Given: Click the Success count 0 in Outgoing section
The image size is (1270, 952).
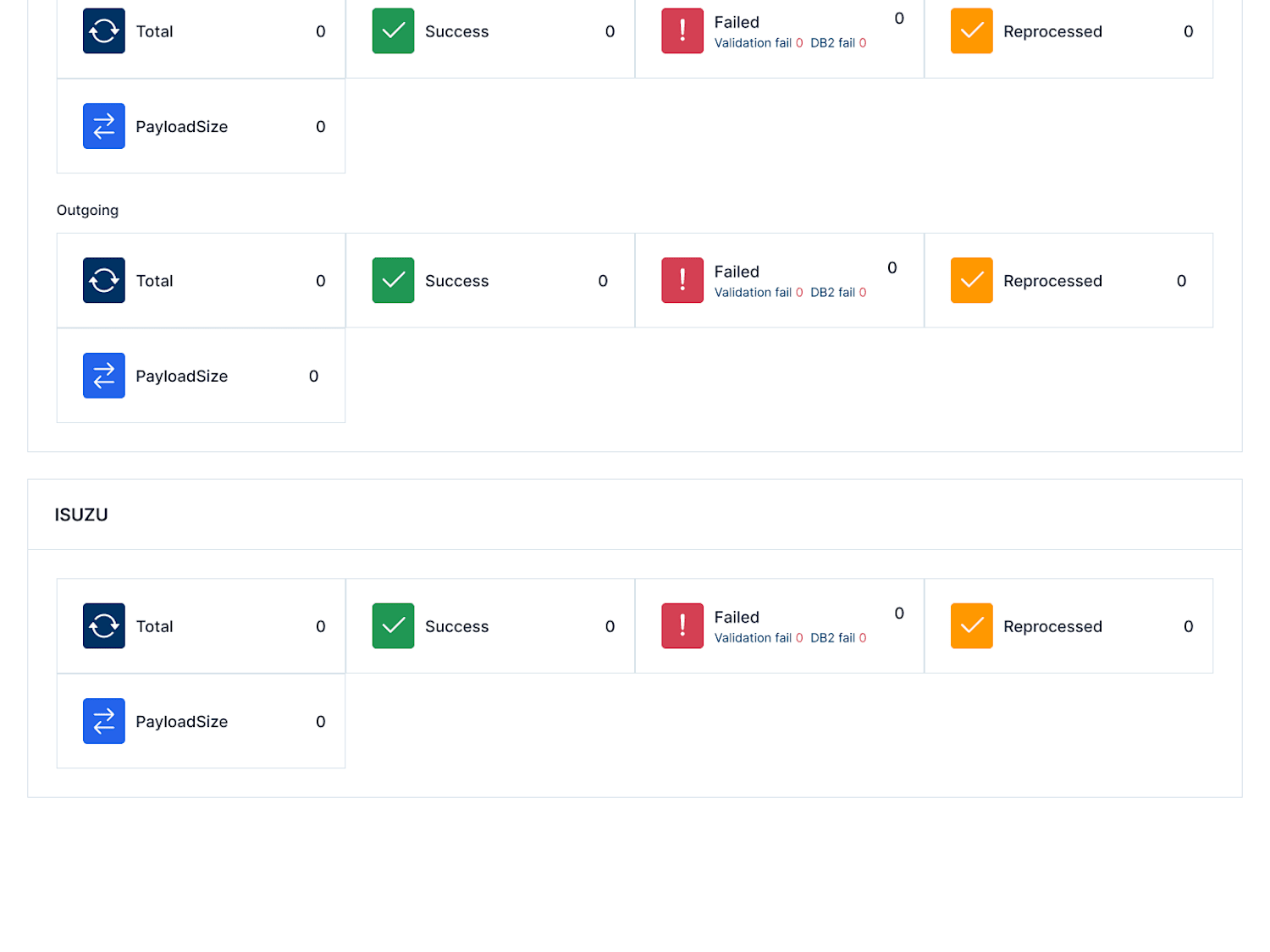Looking at the screenshot, I should [603, 281].
